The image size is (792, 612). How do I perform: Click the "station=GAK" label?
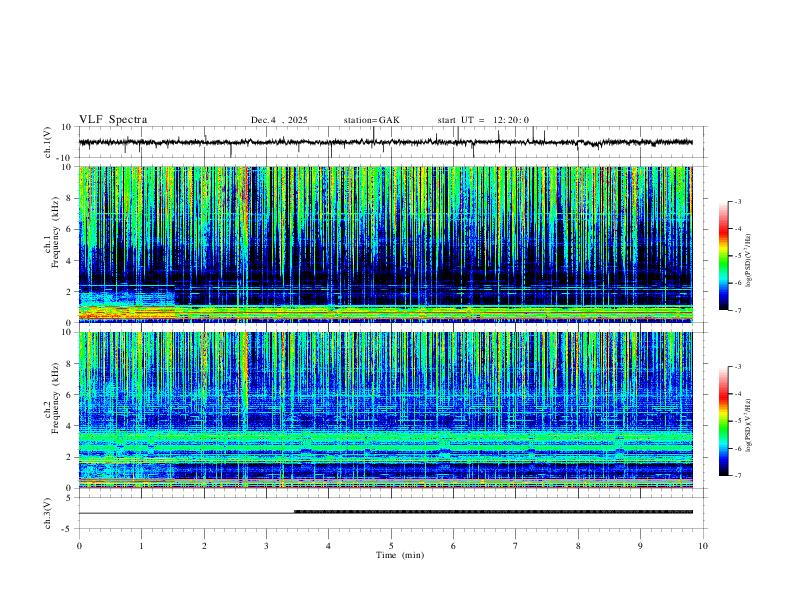coord(371,120)
